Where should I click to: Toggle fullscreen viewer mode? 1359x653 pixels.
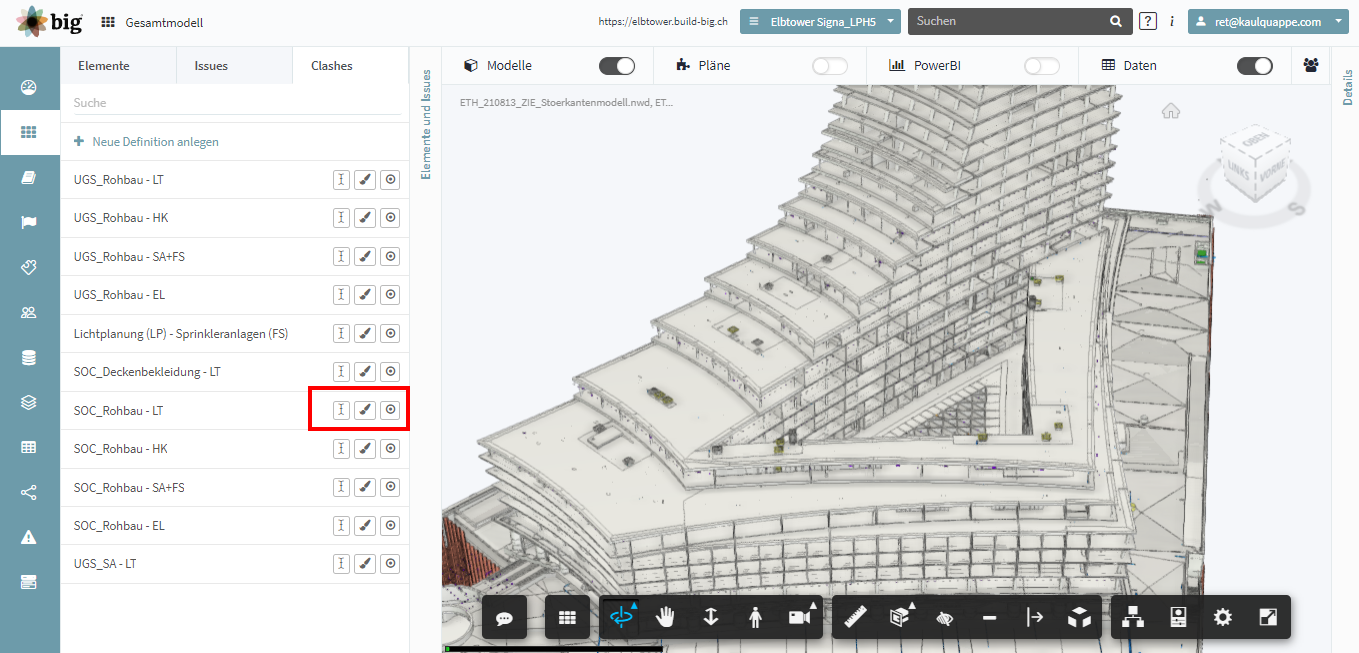[x=1267, y=617]
